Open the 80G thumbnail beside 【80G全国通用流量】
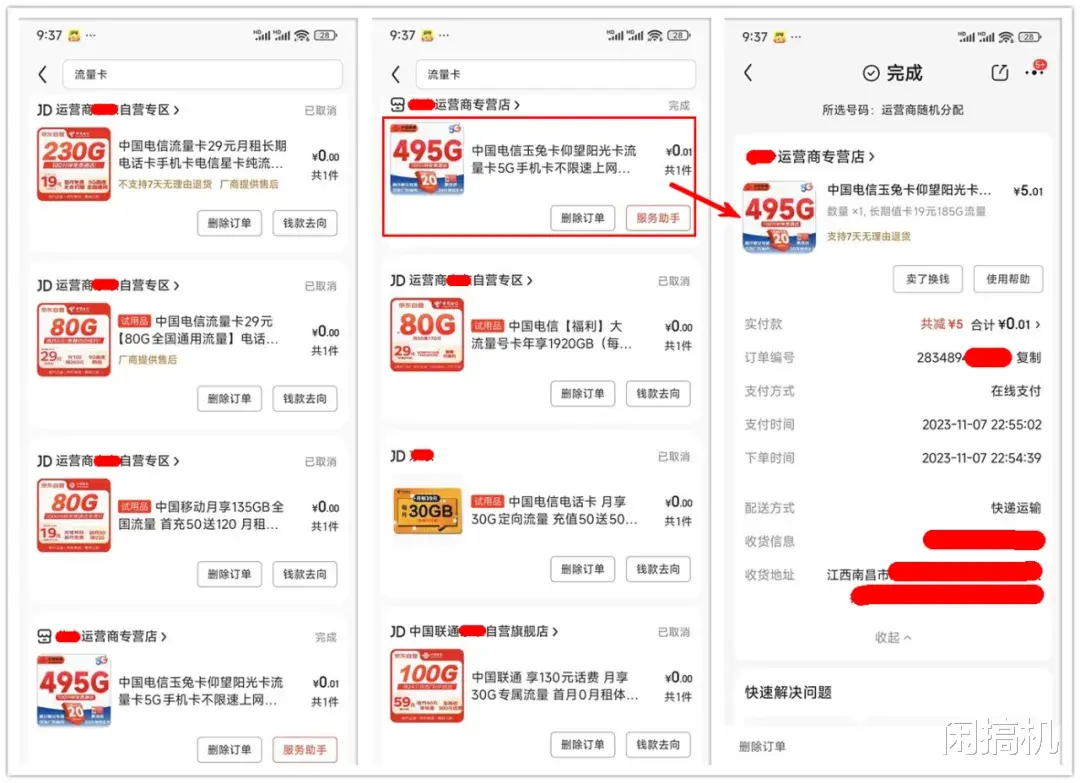The image size is (1080, 783). tap(74, 340)
